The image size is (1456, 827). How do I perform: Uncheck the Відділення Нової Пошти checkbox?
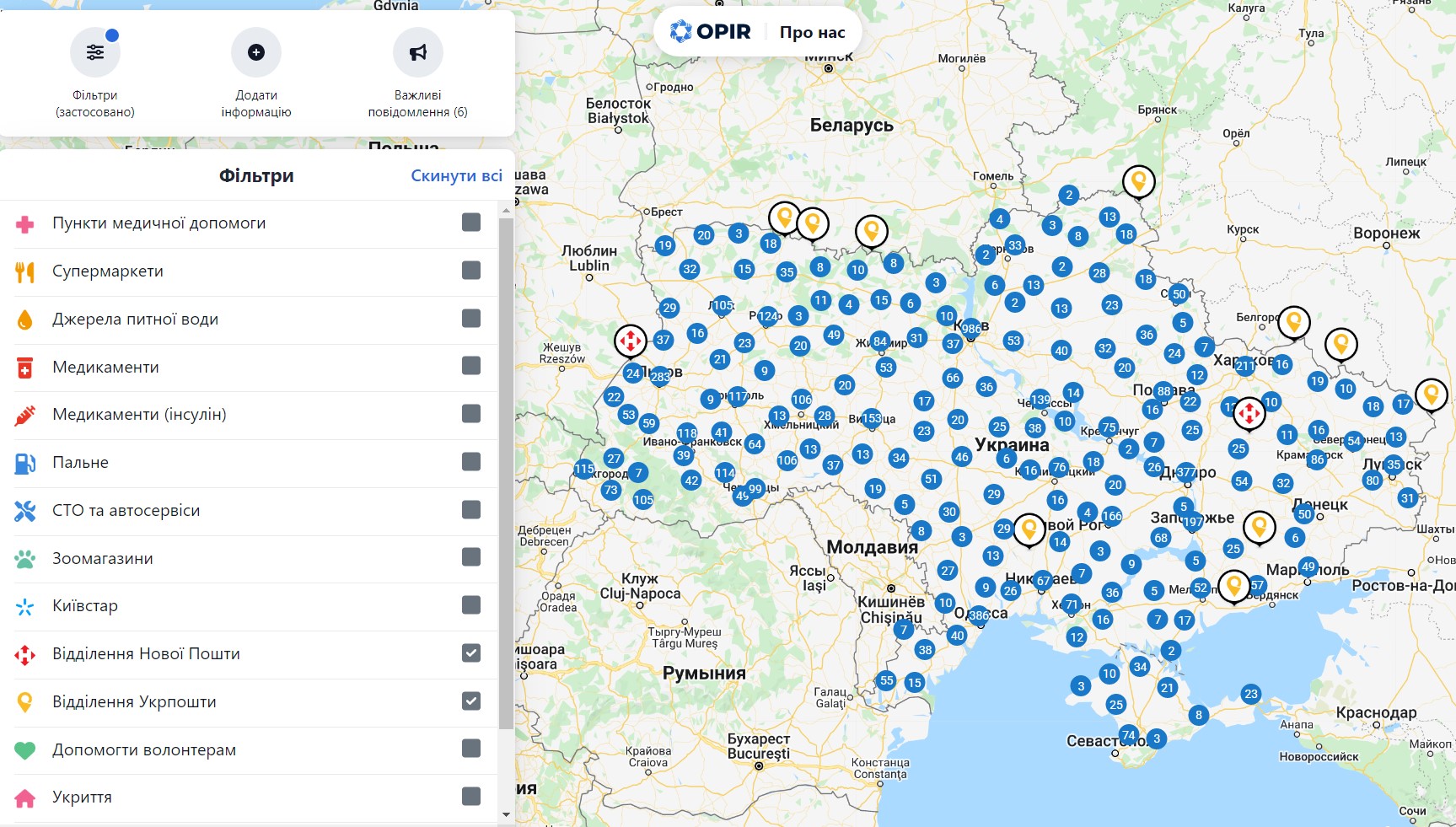pyautogui.click(x=470, y=653)
